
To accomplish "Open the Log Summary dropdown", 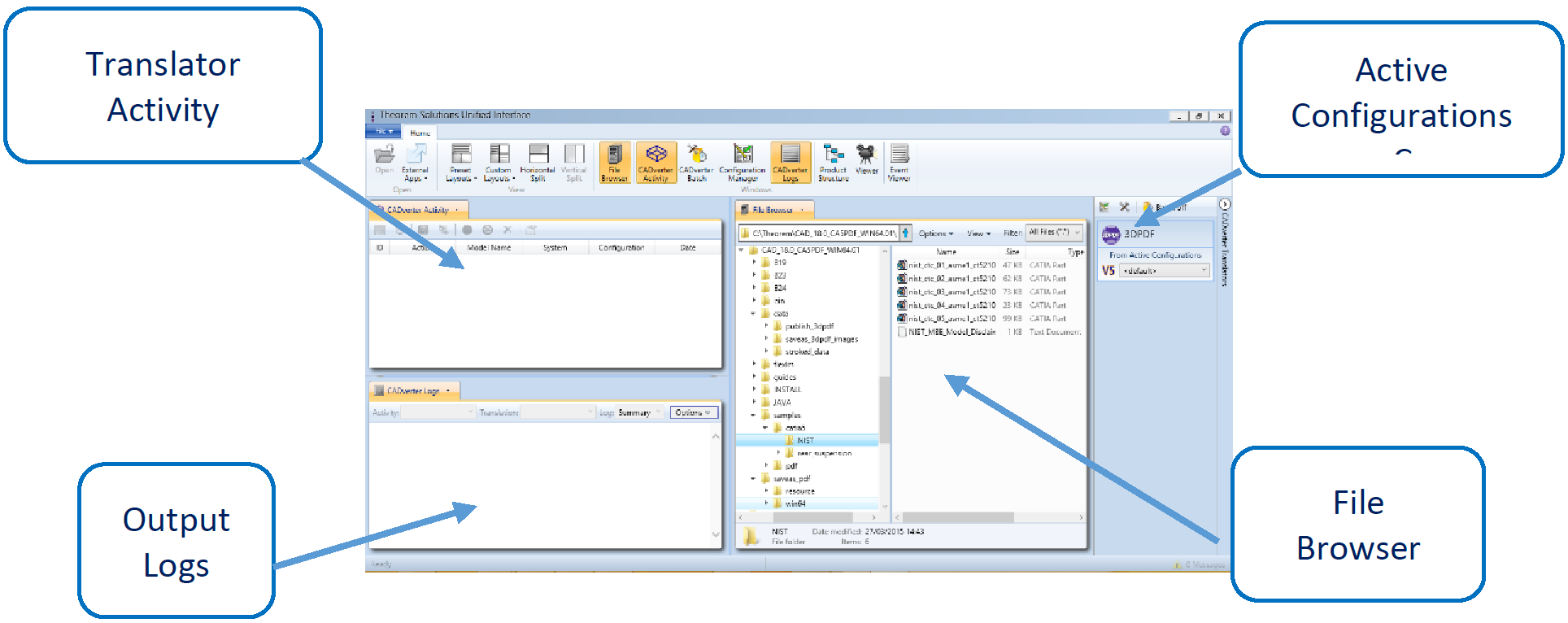I will click(640, 413).
